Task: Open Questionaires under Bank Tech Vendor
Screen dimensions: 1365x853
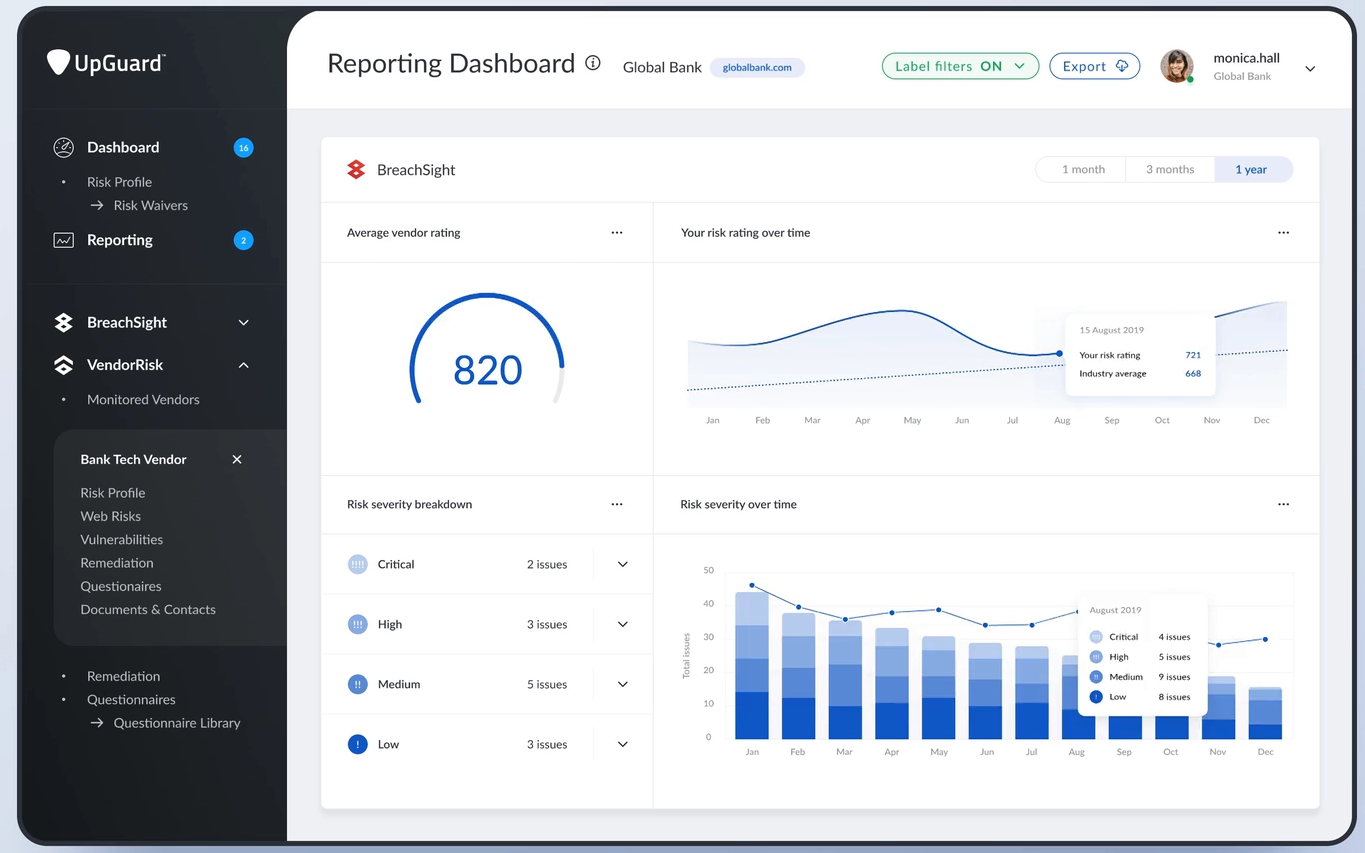Action: click(121, 586)
